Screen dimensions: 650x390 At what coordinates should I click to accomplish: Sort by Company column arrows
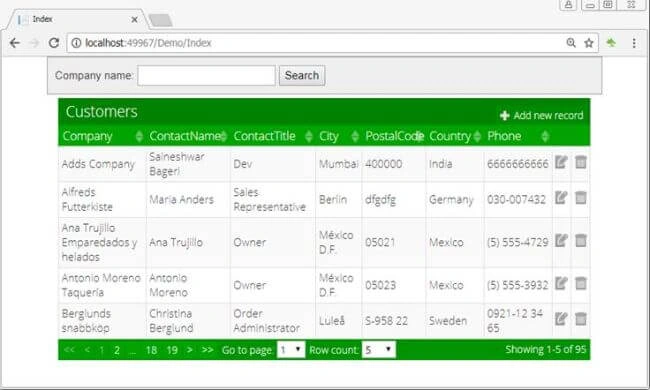point(139,136)
